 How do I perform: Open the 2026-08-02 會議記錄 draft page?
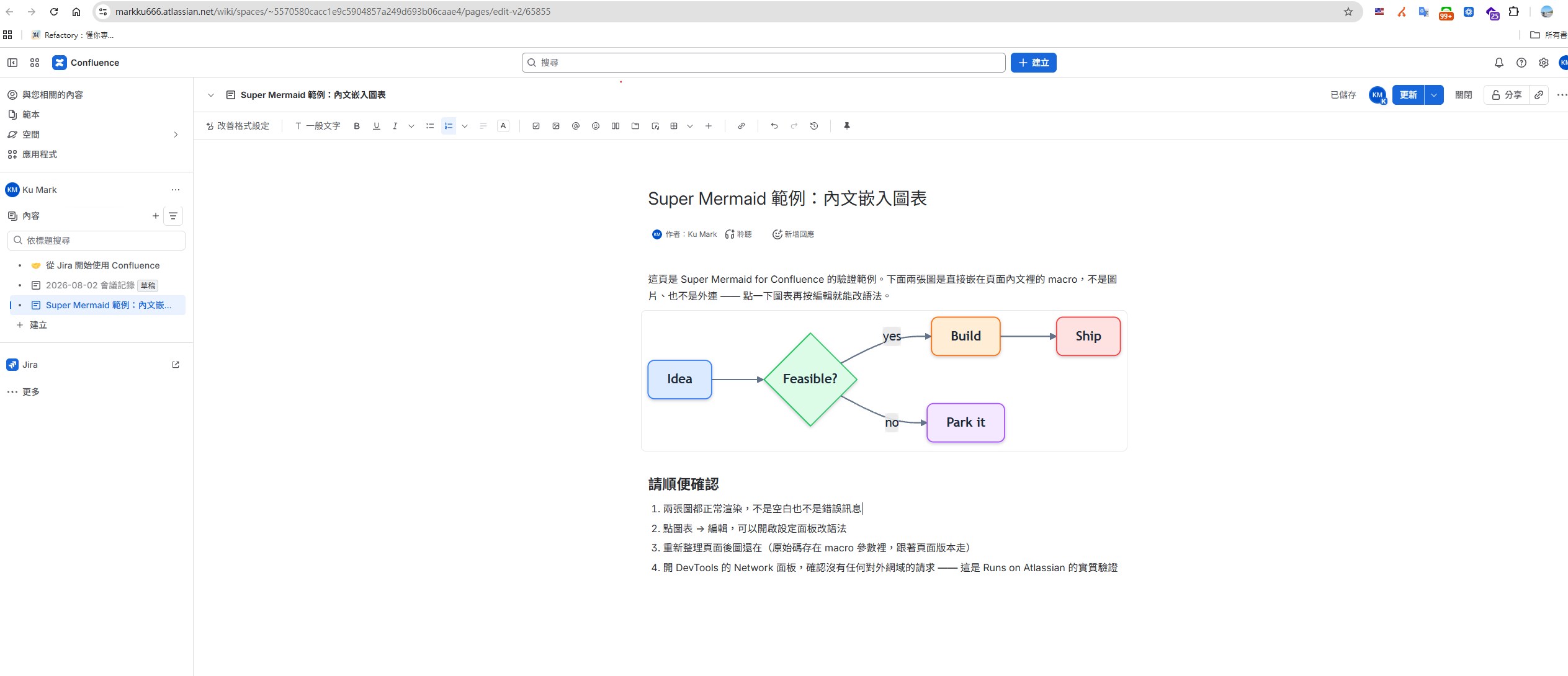tap(91, 285)
